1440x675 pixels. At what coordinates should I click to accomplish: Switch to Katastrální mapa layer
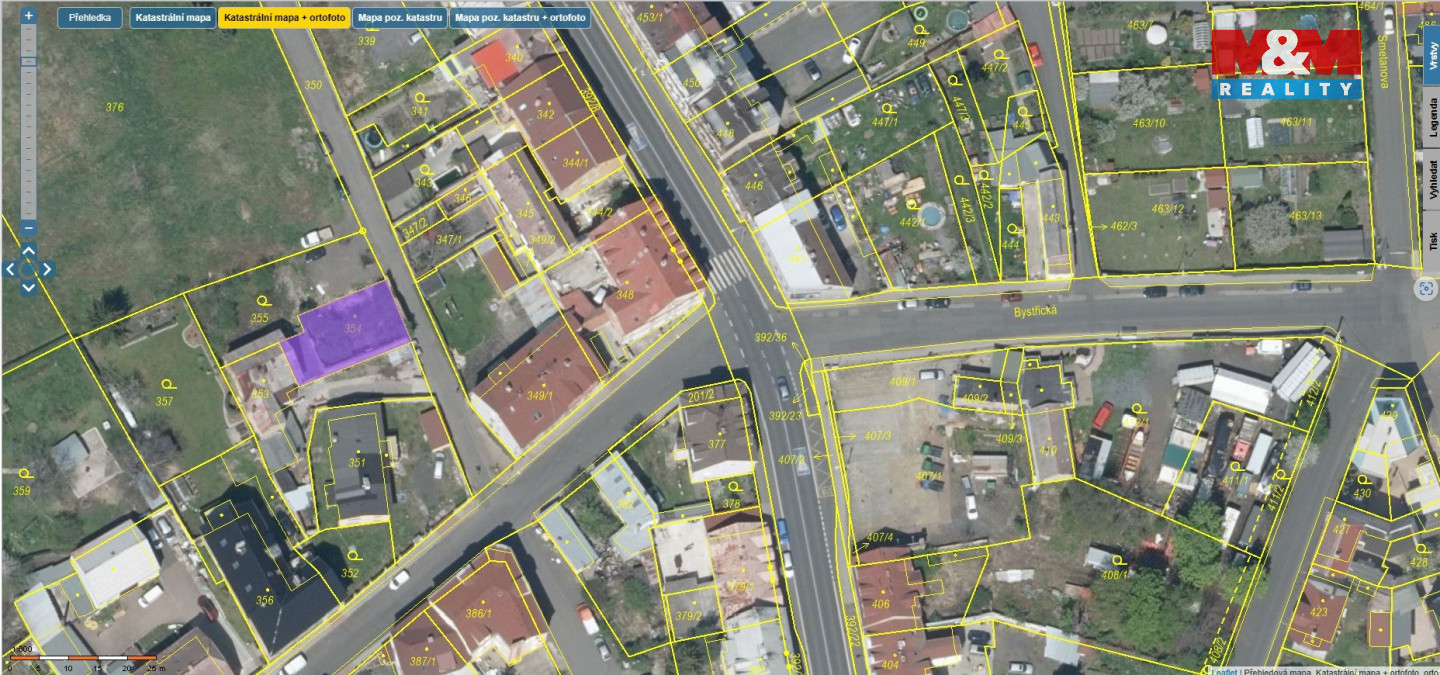point(172,18)
